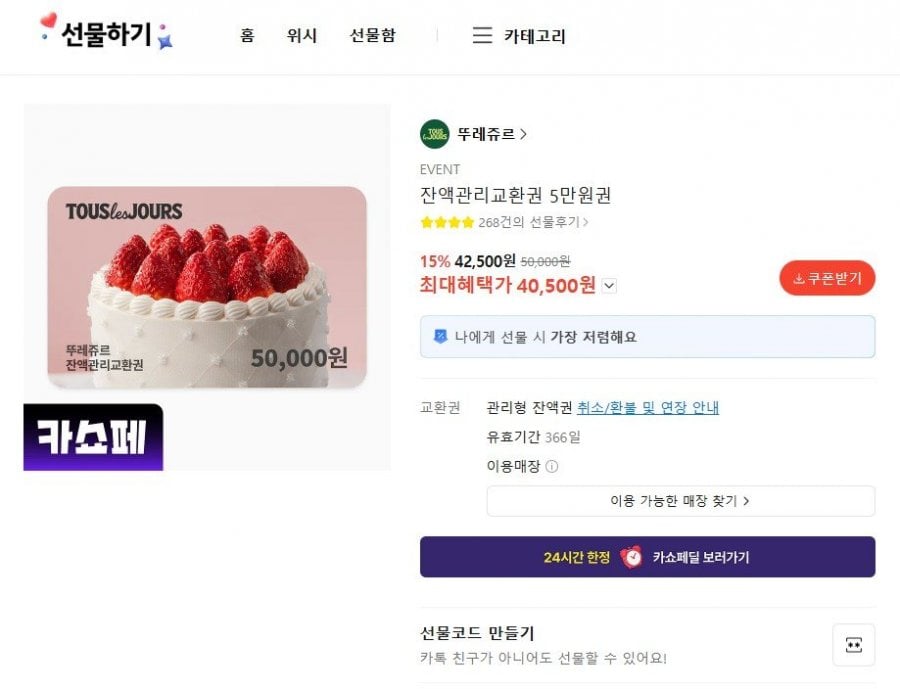Open the 카테고리 hamburger menu

(481, 35)
